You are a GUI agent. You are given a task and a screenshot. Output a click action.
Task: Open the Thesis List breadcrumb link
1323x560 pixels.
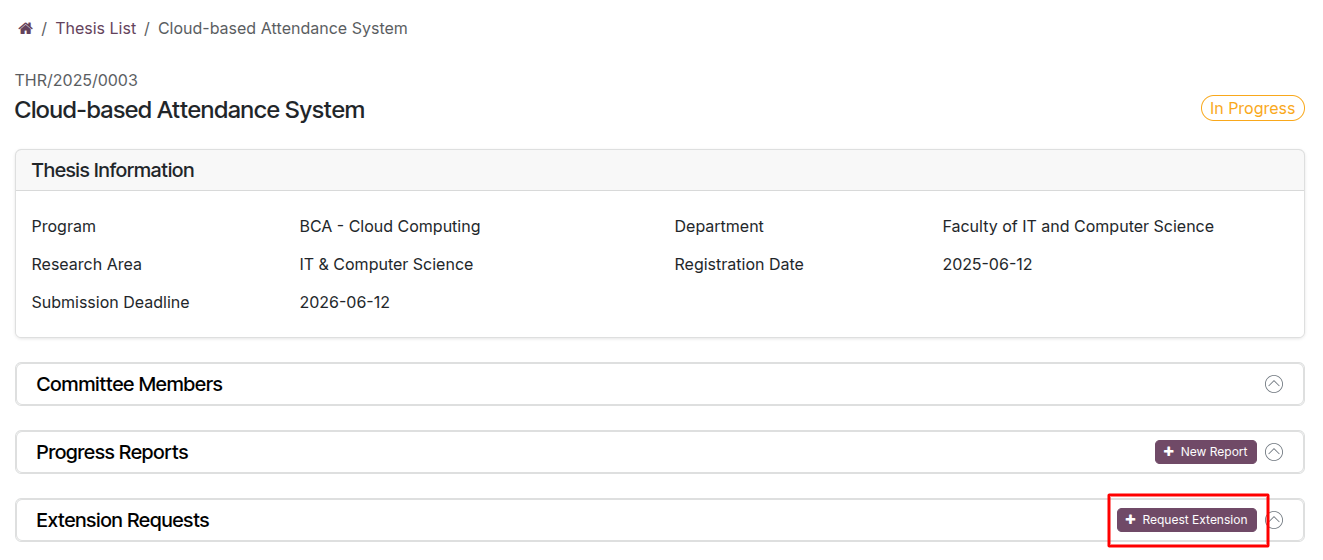(96, 29)
